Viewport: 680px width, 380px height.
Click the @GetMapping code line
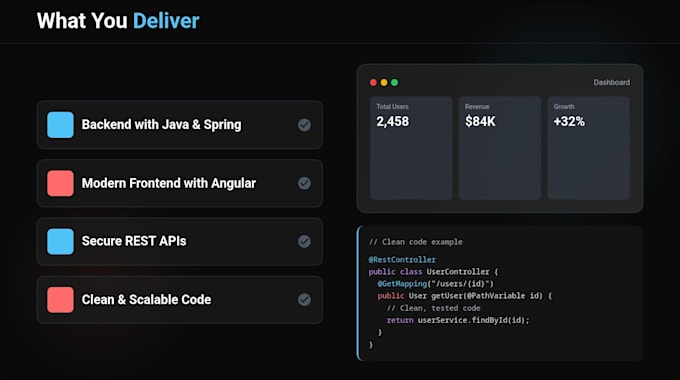[x=435, y=284]
